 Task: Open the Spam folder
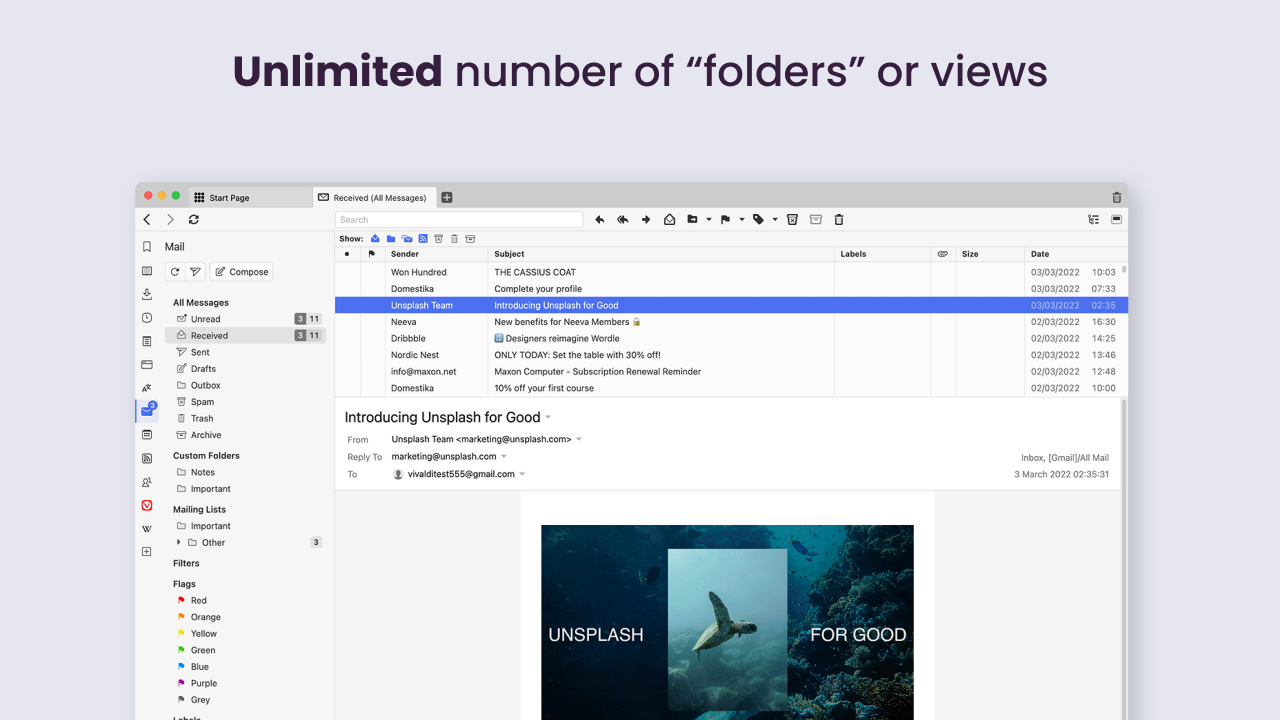click(x=245, y=402)
